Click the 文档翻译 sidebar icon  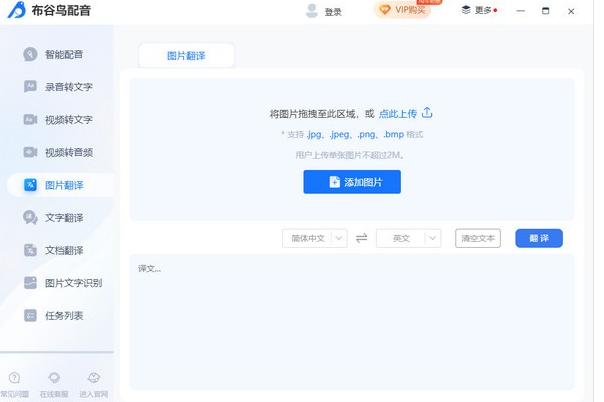click(30, 250)
